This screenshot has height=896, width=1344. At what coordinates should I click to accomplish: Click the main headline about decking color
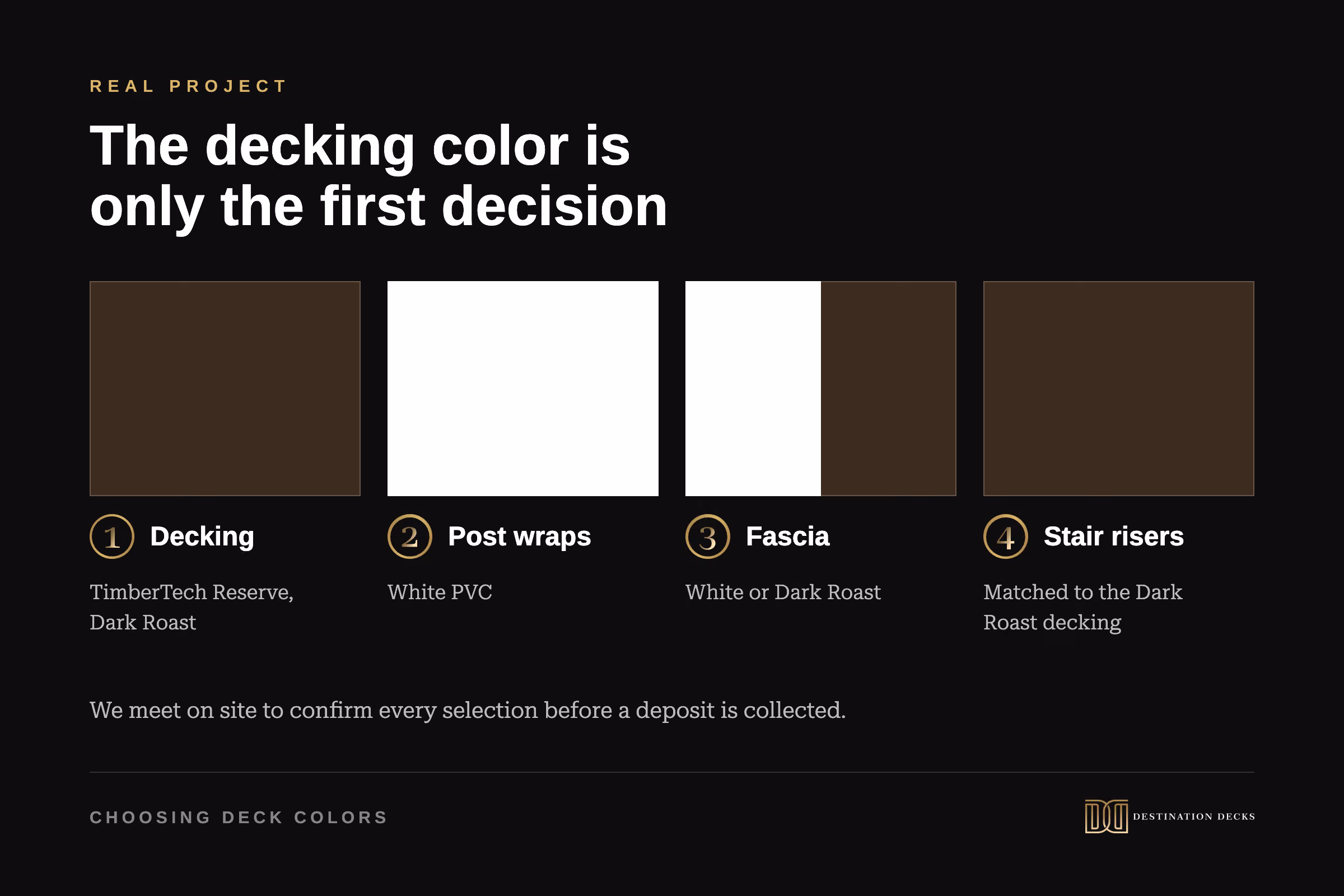click(x=379, y=176)
